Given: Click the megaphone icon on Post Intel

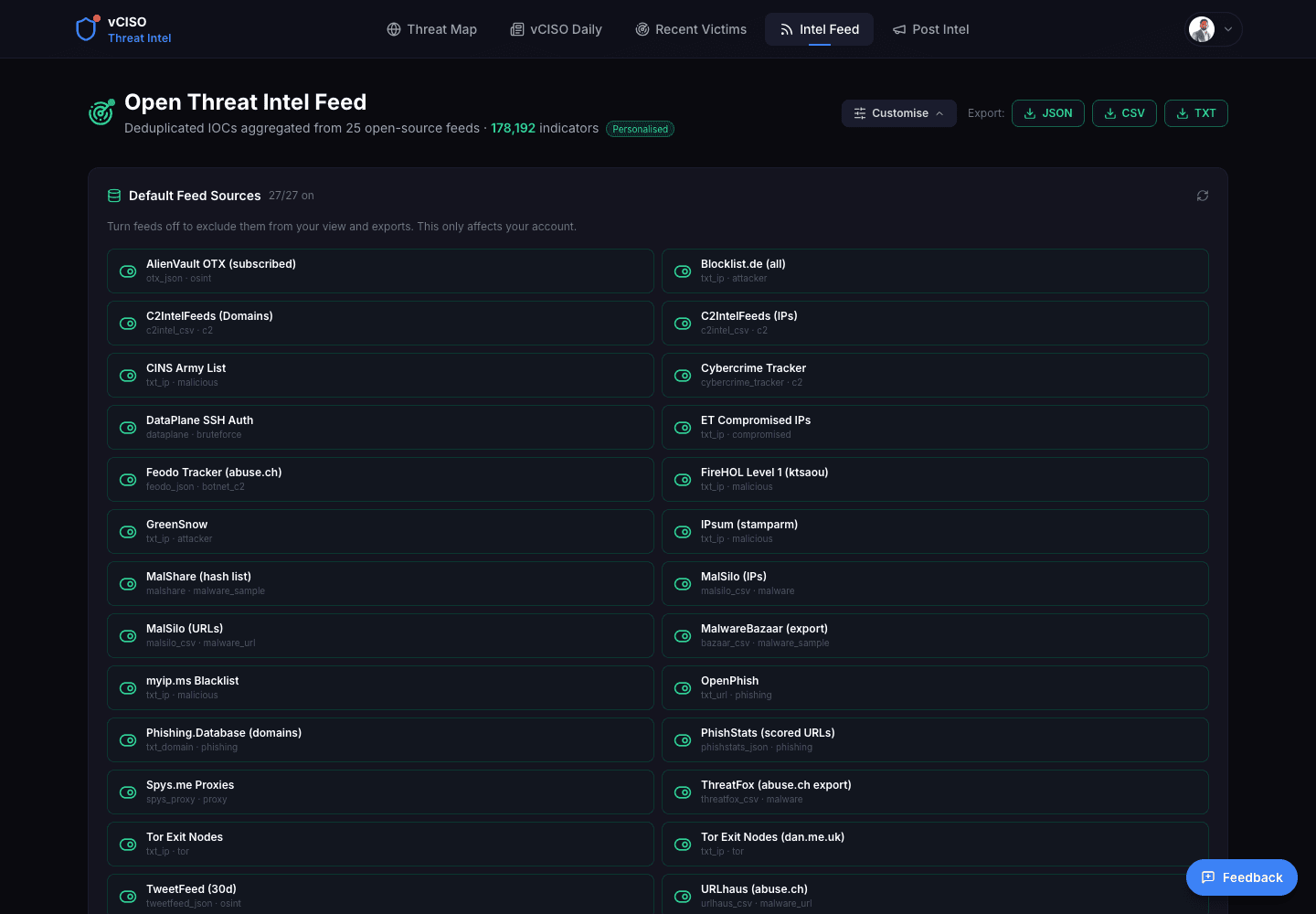Looking at the screenshot, I should pyautogui.click(x=899, y=29).
